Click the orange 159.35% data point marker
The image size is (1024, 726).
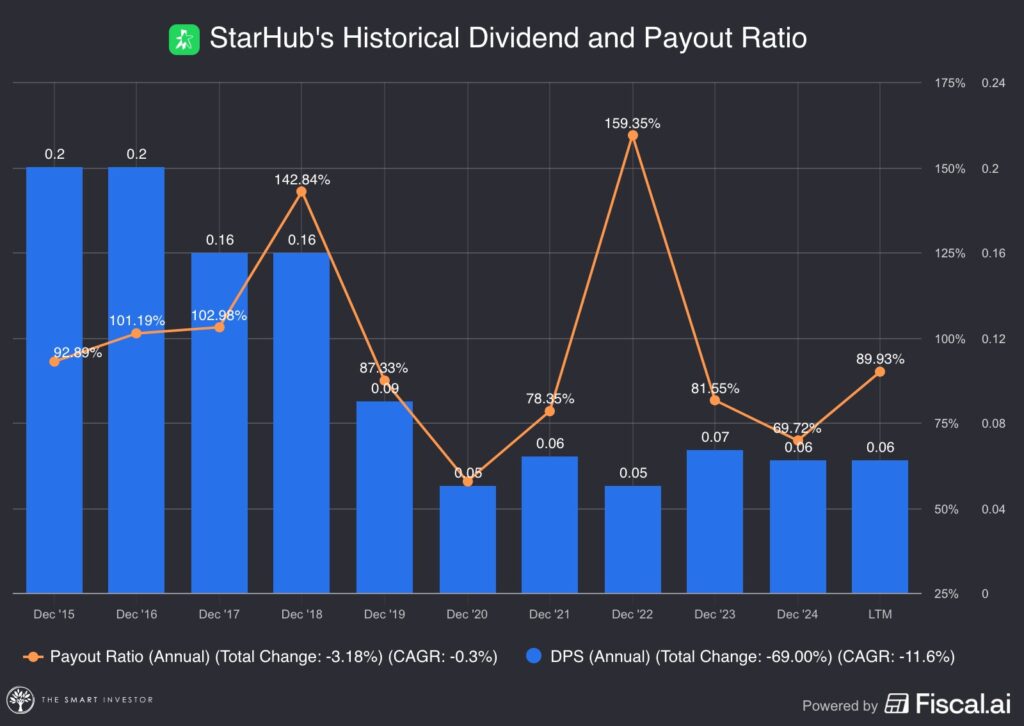pos(632,135)
